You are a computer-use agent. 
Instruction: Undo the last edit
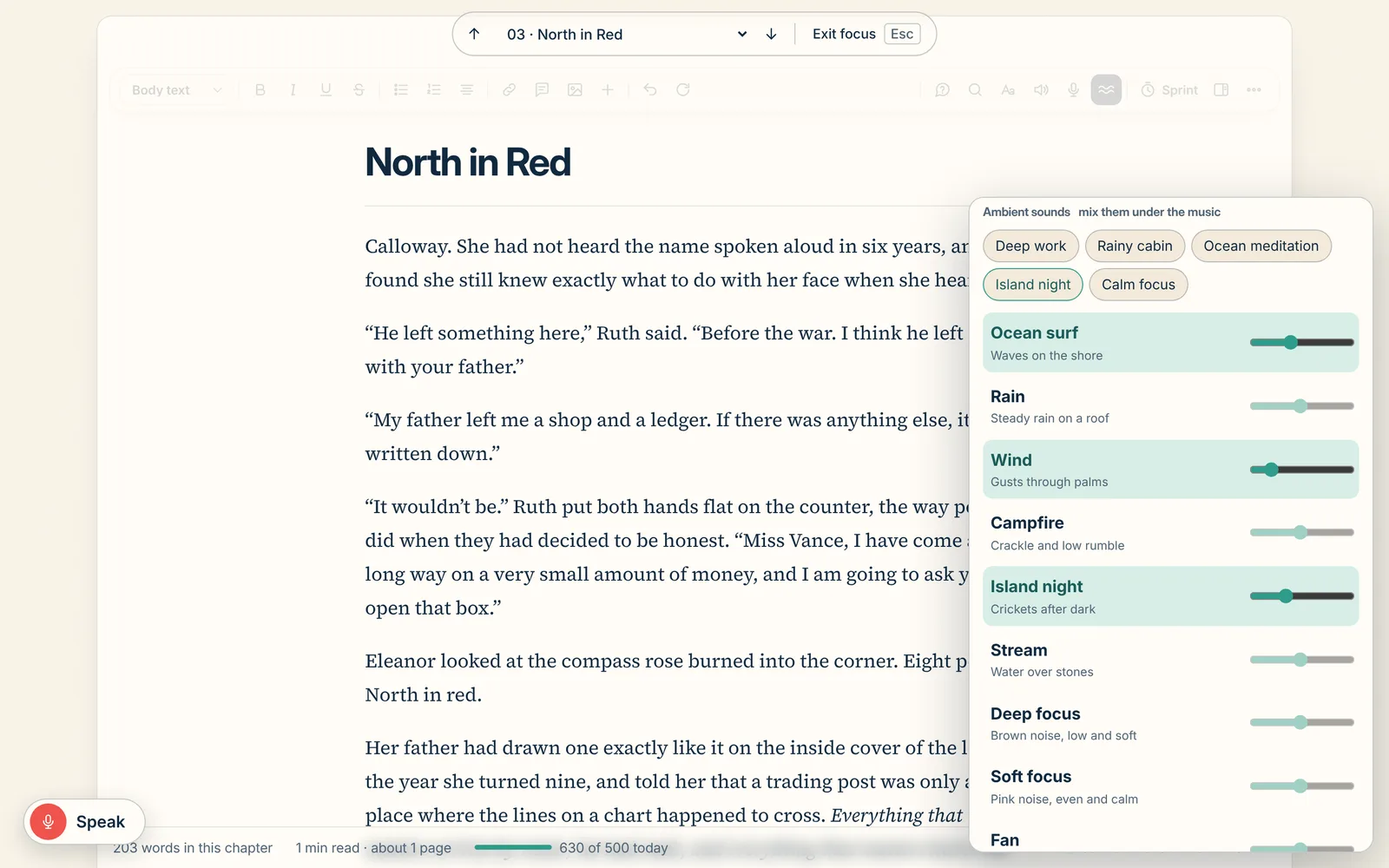click(x=650, y=89)
